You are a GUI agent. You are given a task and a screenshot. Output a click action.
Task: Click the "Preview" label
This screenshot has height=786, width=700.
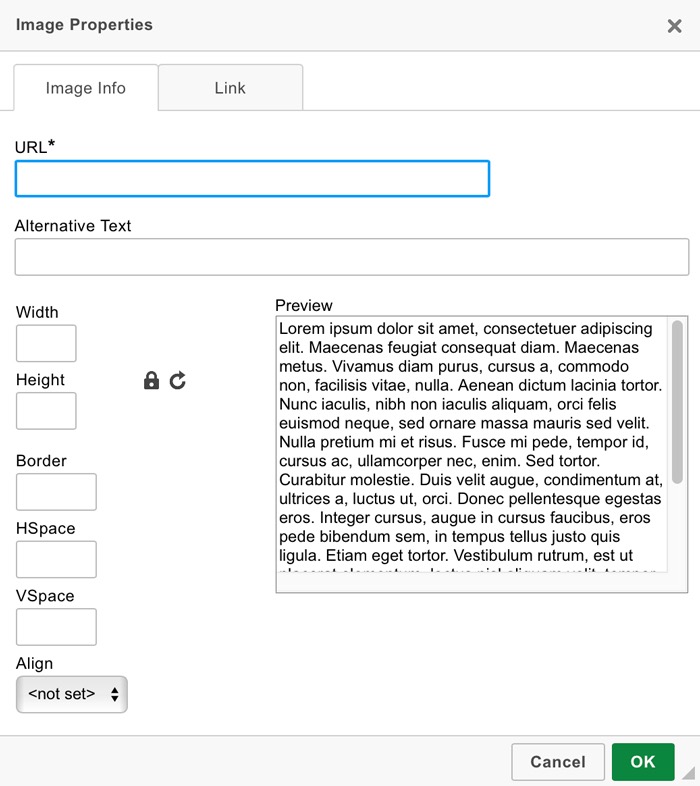pyautogui.click(x=304, y=305)
